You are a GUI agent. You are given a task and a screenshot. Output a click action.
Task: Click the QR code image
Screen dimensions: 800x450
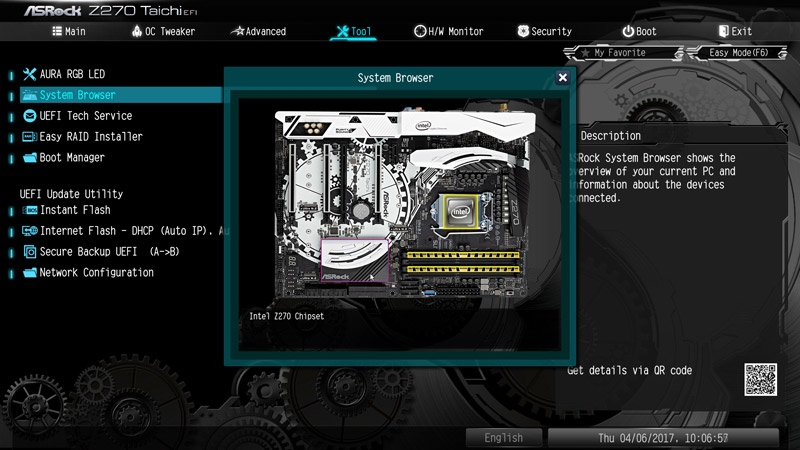(x=760, y=380)
